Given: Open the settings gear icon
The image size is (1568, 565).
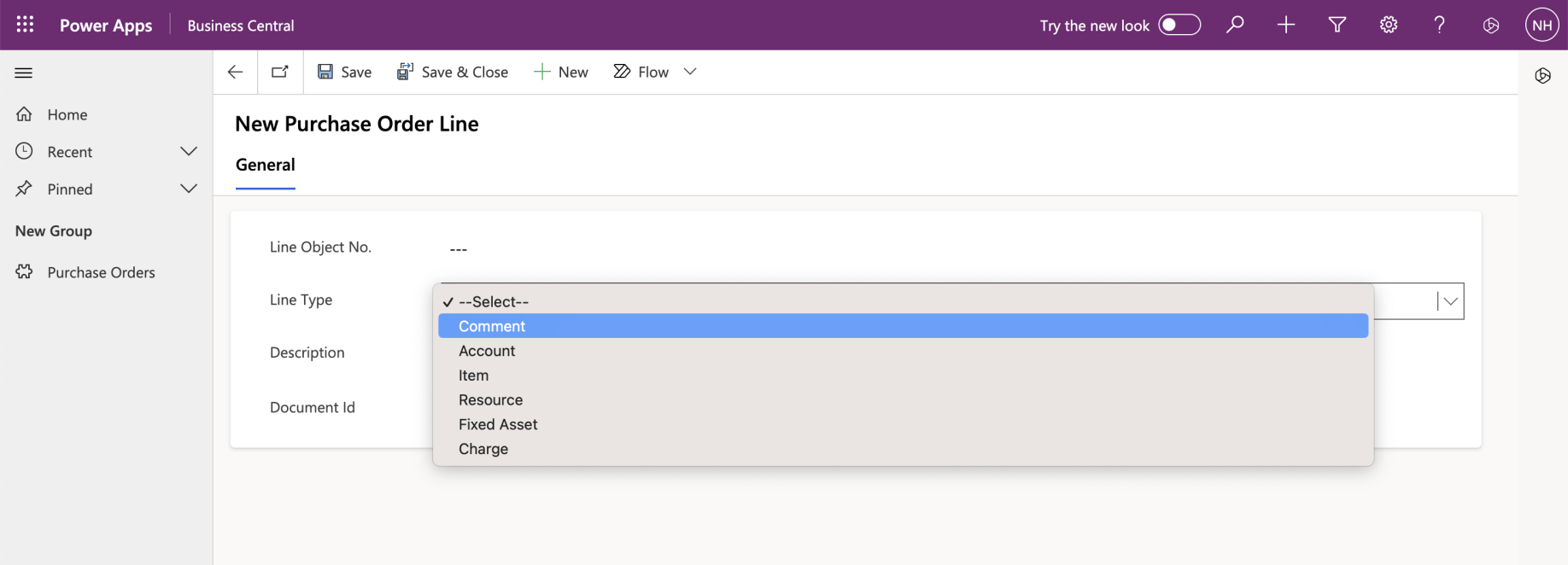Looking at the screenshot, I should [x=1389, y=25].
